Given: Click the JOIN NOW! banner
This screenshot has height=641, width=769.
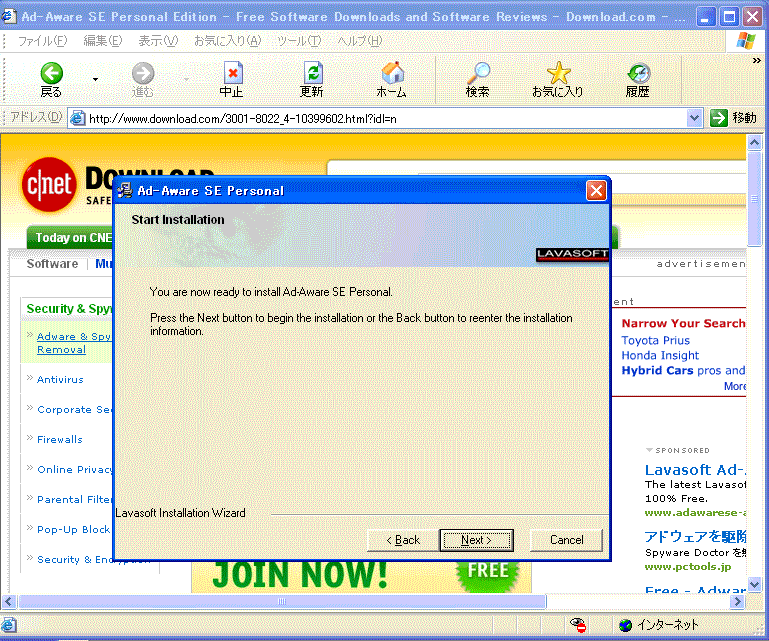Looking at the screenshot, I should (x=361, y=577).
